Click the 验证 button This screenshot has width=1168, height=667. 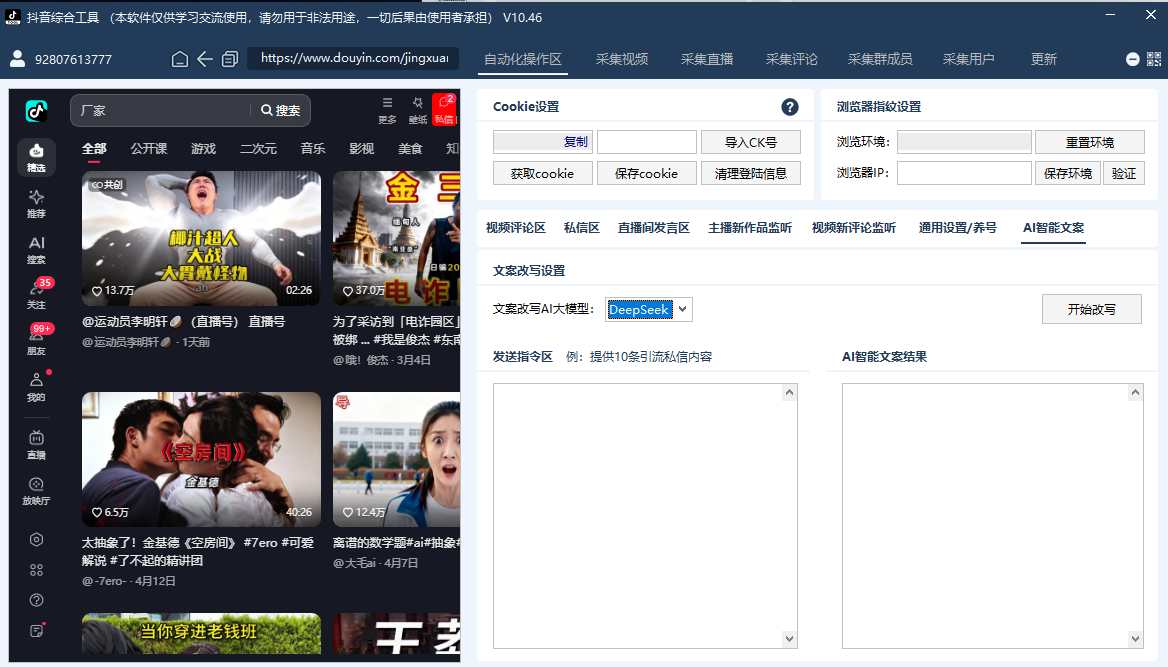tap(1124, 173)
